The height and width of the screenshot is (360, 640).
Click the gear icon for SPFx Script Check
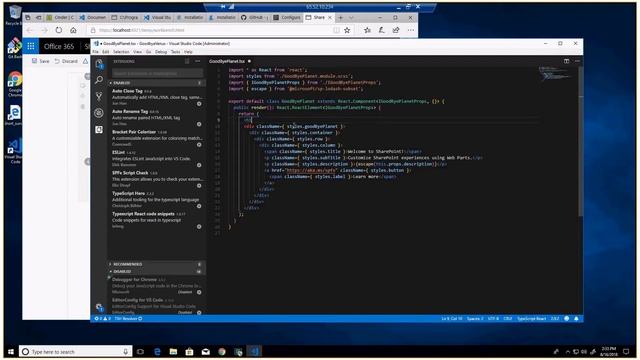click(x=199, y=186)
